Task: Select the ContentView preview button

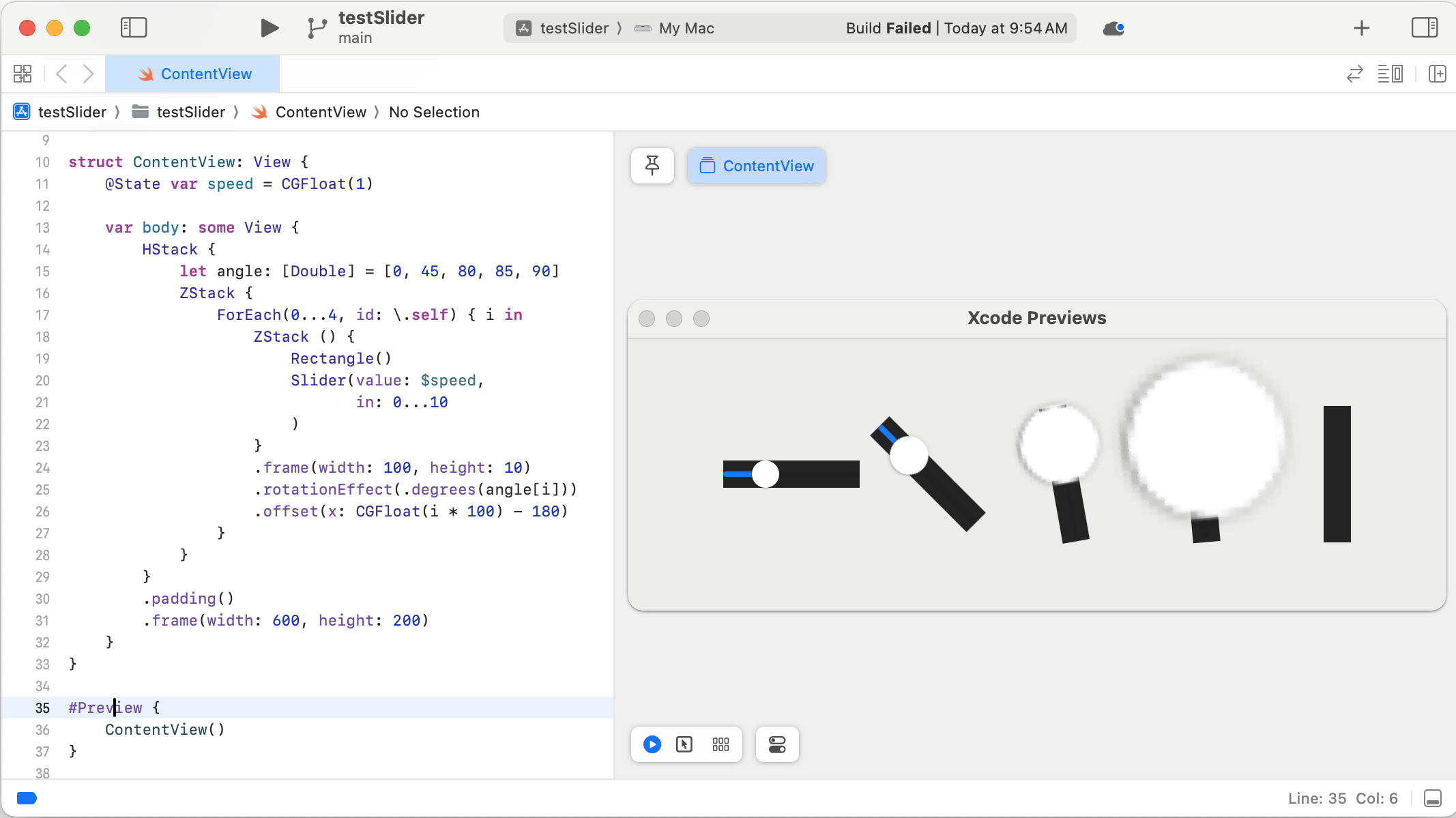Action: click(x=757, y=166)
